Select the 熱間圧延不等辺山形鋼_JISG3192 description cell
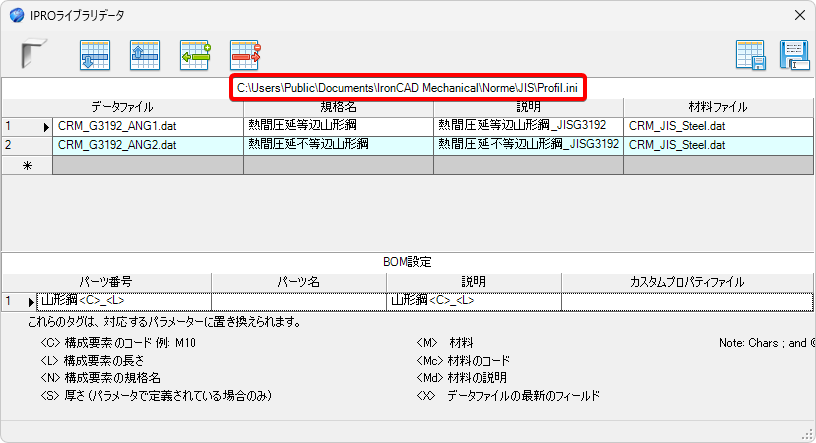 pos(528,145)
